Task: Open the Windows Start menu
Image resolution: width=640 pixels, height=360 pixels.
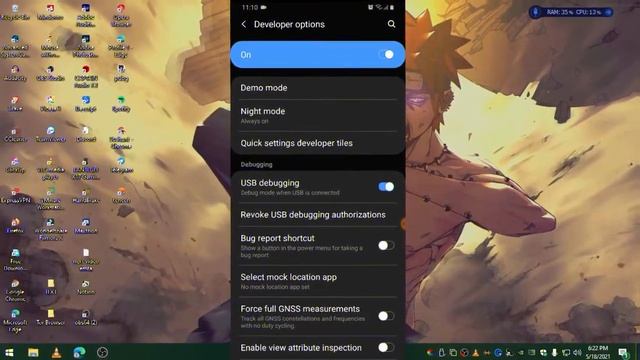Action: (x=9, y=352)
